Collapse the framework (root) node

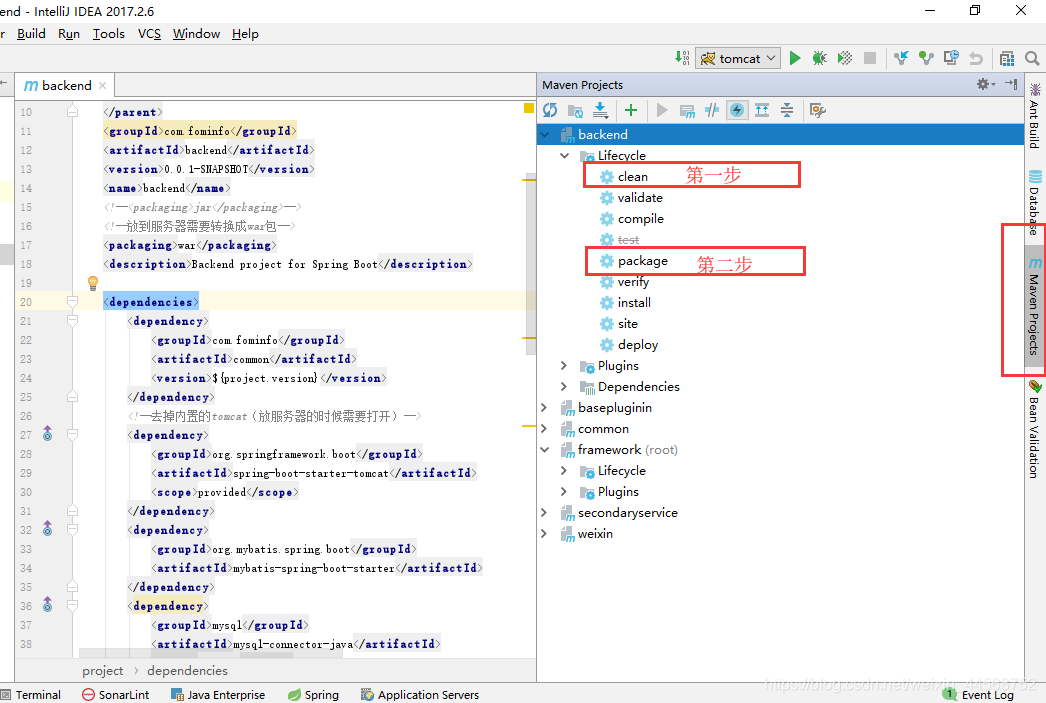[545, 450]
